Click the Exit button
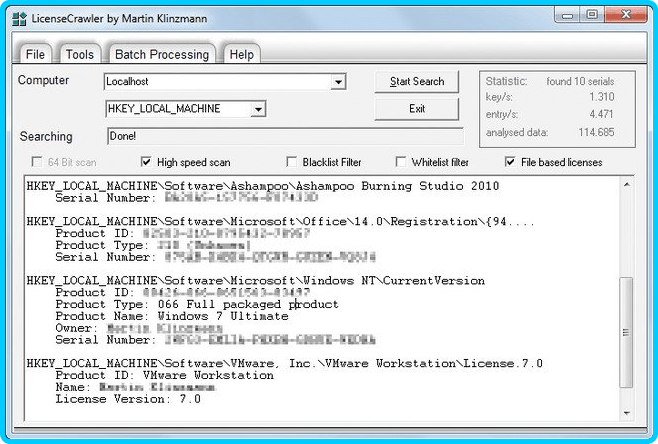This screenshot has height=444, width=658. (x=417, y=108)
